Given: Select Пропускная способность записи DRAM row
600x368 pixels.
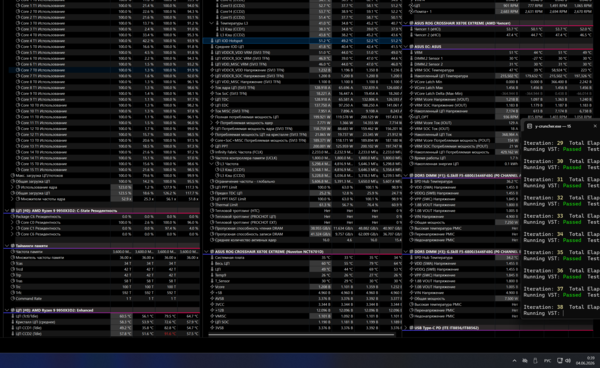Looking at the screenshot, I should point(303,234).
